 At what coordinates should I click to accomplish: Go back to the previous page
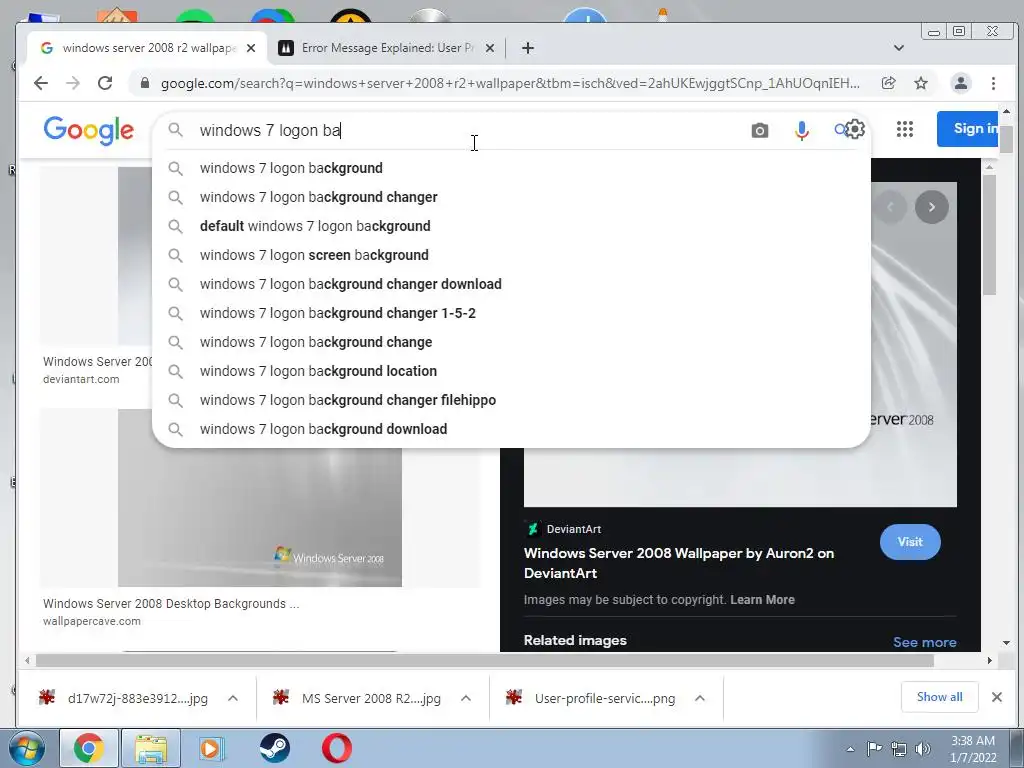(40, 83)
